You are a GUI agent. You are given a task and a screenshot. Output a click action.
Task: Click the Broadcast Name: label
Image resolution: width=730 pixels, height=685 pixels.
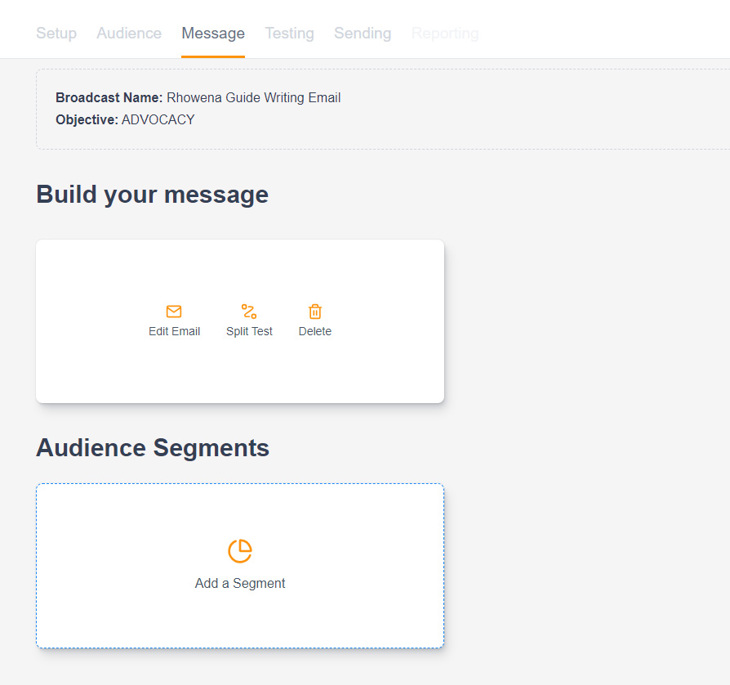click(109, 97)
